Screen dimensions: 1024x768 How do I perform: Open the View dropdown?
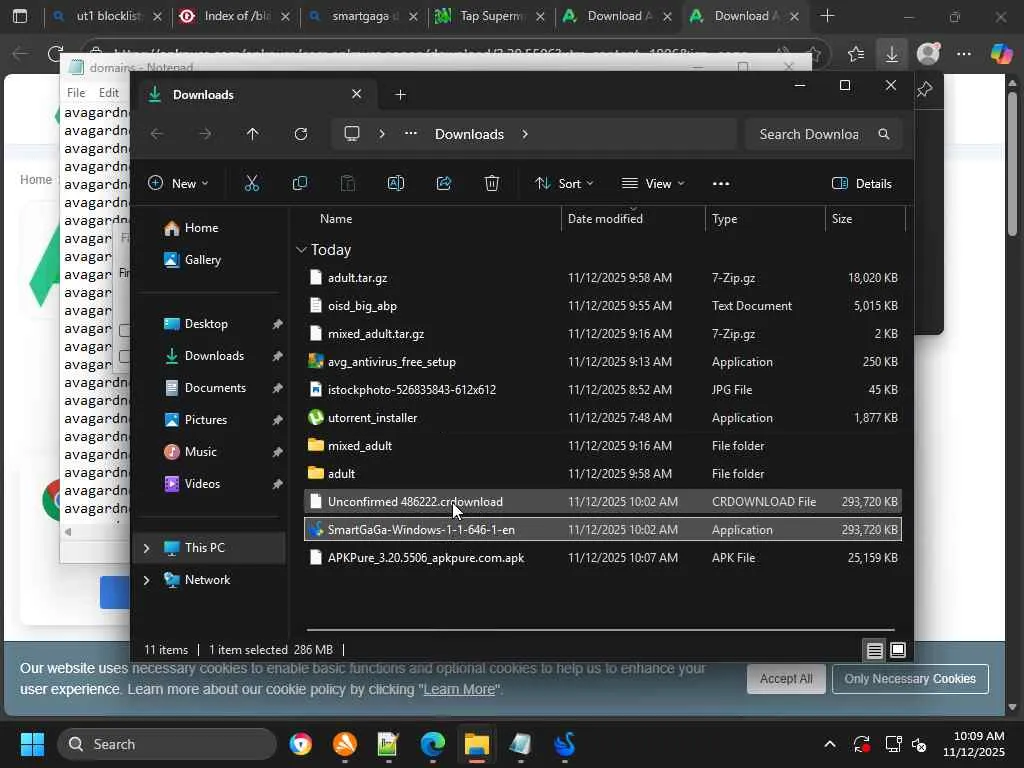click(x=653, y=184)
